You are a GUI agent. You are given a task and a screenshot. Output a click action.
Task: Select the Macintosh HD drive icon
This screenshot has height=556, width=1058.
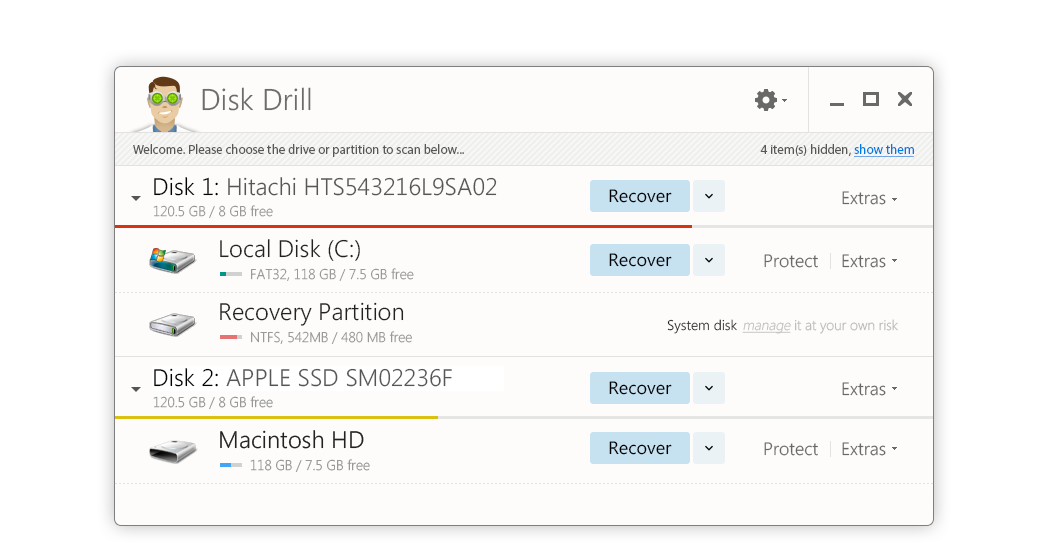point(172,450)
